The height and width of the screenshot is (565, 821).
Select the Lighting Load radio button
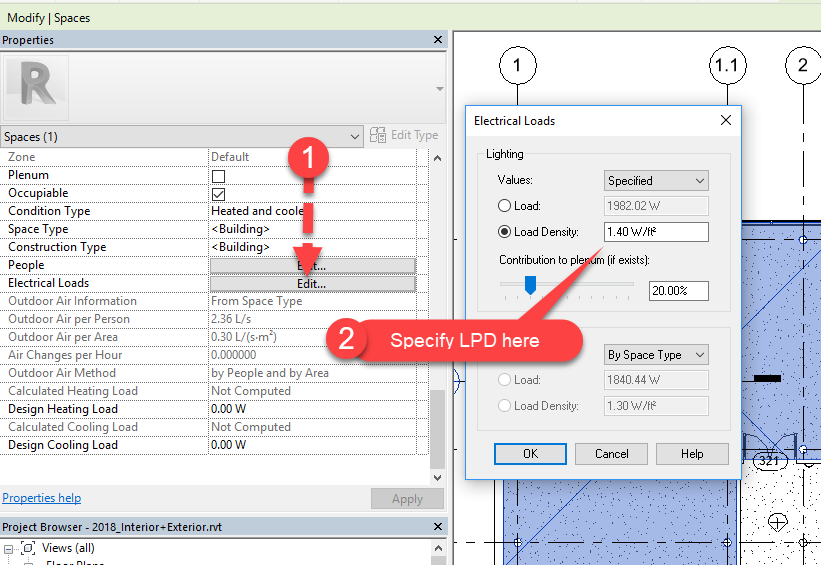point(504,206)
